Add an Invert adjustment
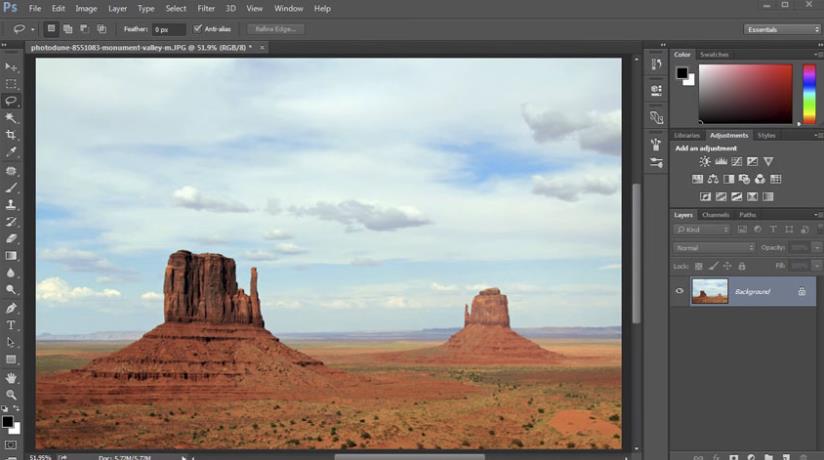This screenshot has height=460, width=824. tap(705, 197)
